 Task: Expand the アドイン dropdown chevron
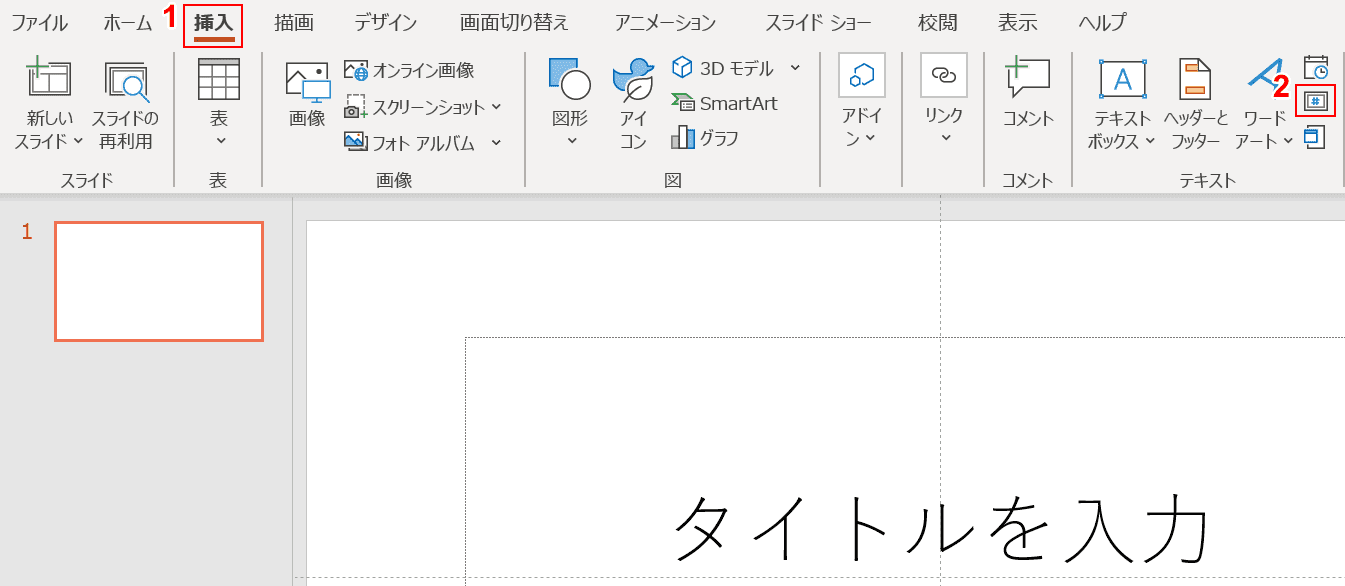tap(871, 138)
